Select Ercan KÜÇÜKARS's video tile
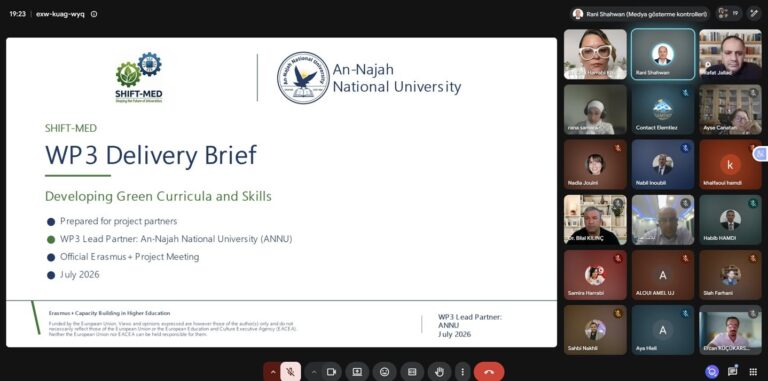 pos(730,330)
